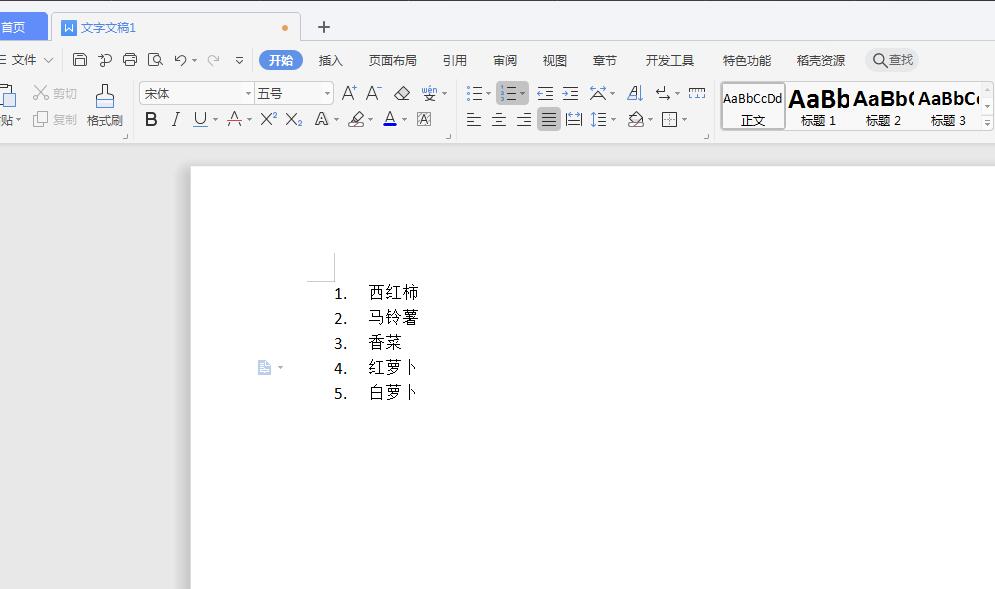This screenshot has height=589, width=995.
Task: Apply font color A with blue underline
Action: click(x=390, y=119)
